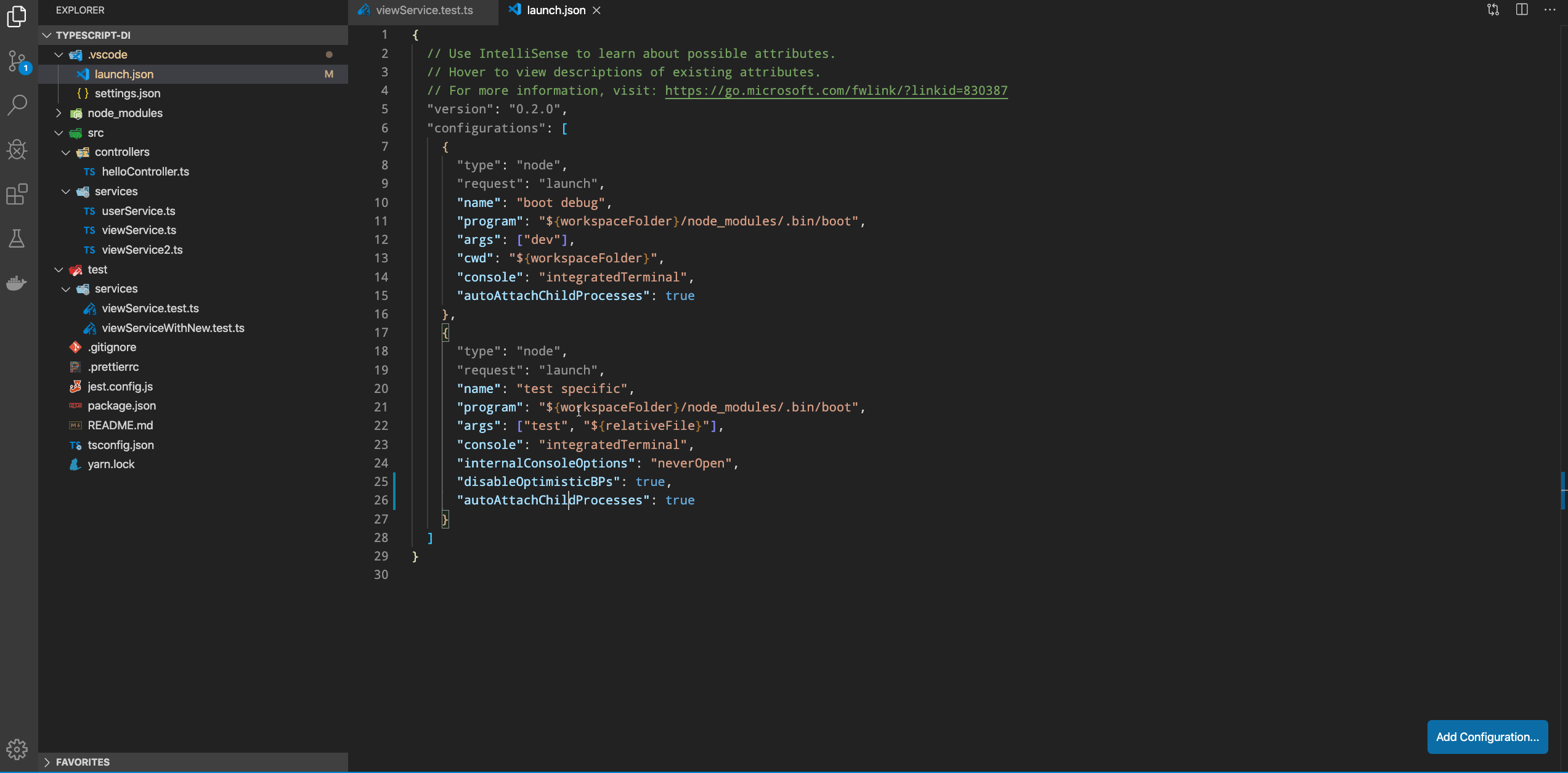Viewport: 1568px width, 773px height.
Task: Click the "disableOptimisticBPs" key
Action: [538, 482]
